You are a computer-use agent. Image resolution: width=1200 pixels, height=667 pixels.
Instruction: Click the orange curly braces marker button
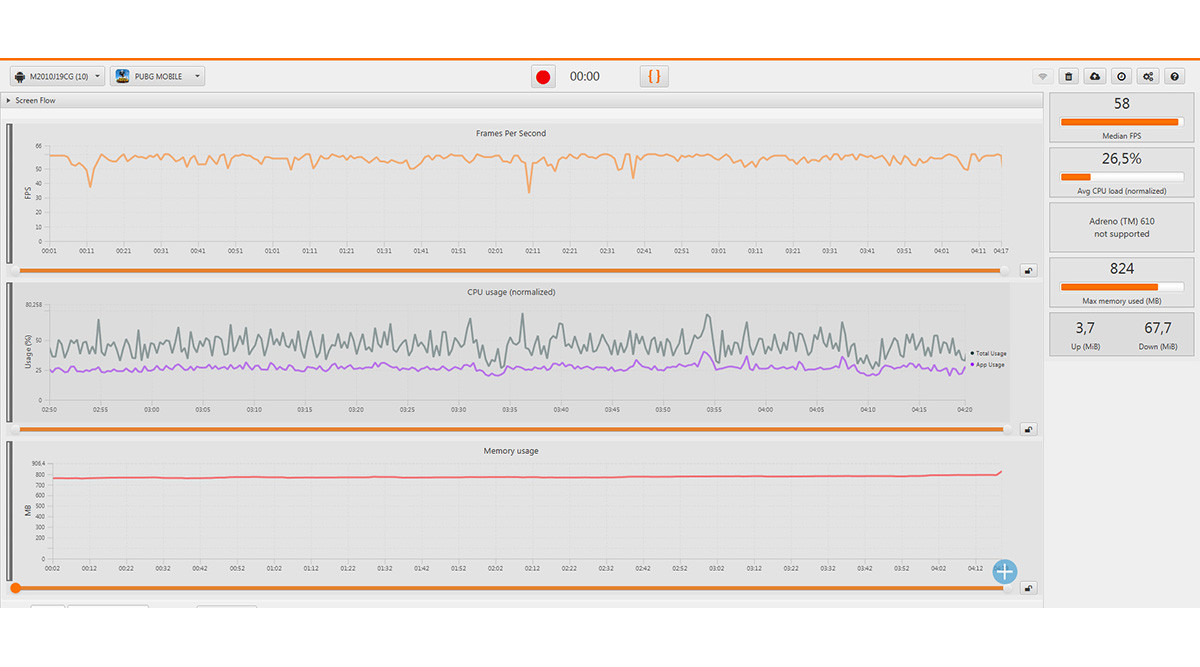[x=654, y=77]
